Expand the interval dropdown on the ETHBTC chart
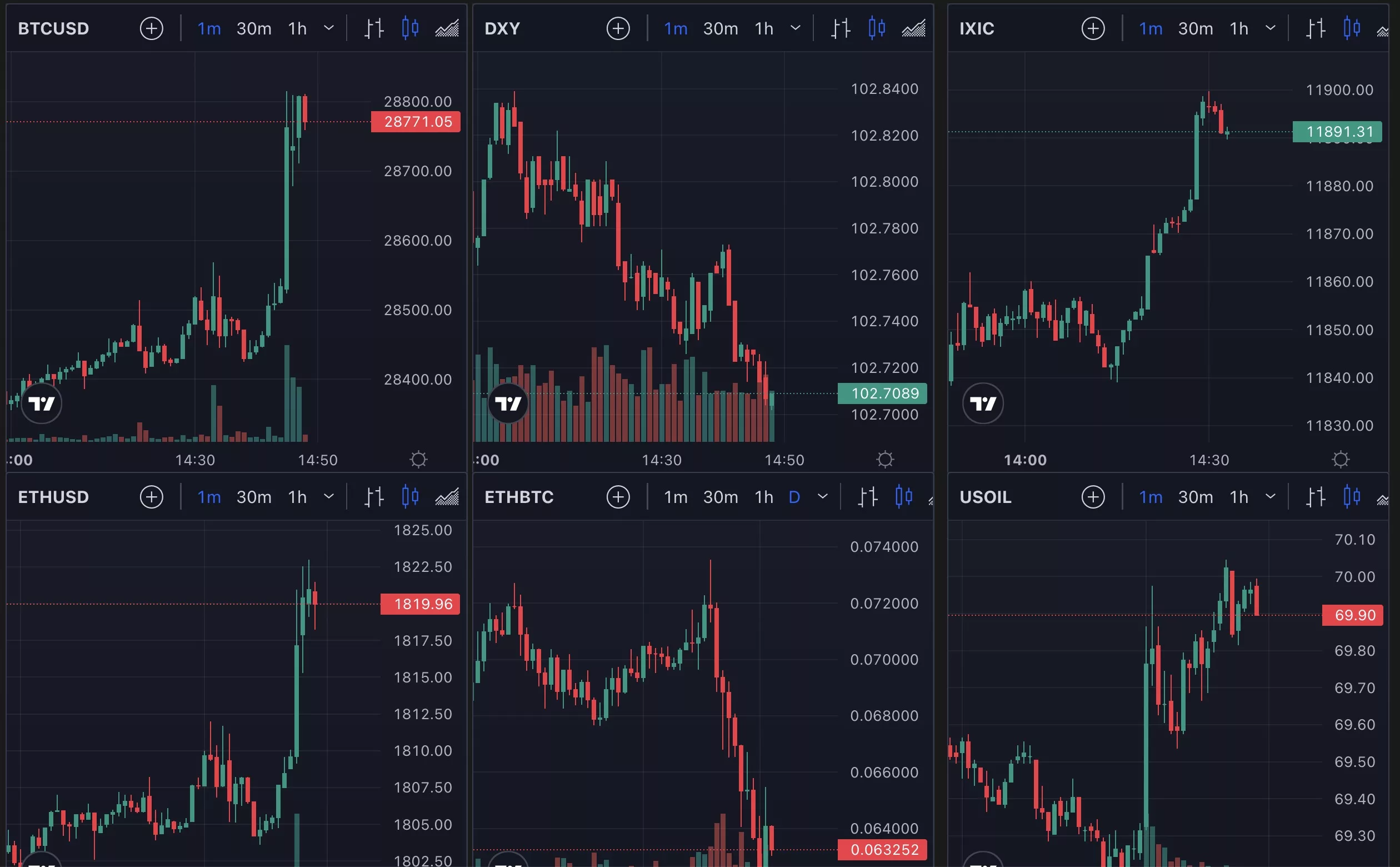Screen dimensions: 1400x867 pos(822,496)
